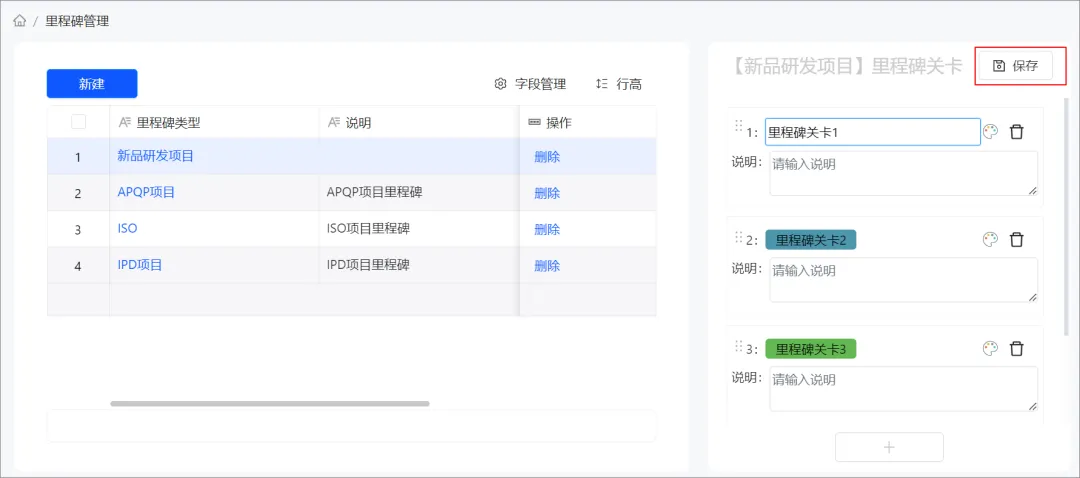Save milestones with 保存 button
Screen dimensions: 1080x478
coord(1015,66)
